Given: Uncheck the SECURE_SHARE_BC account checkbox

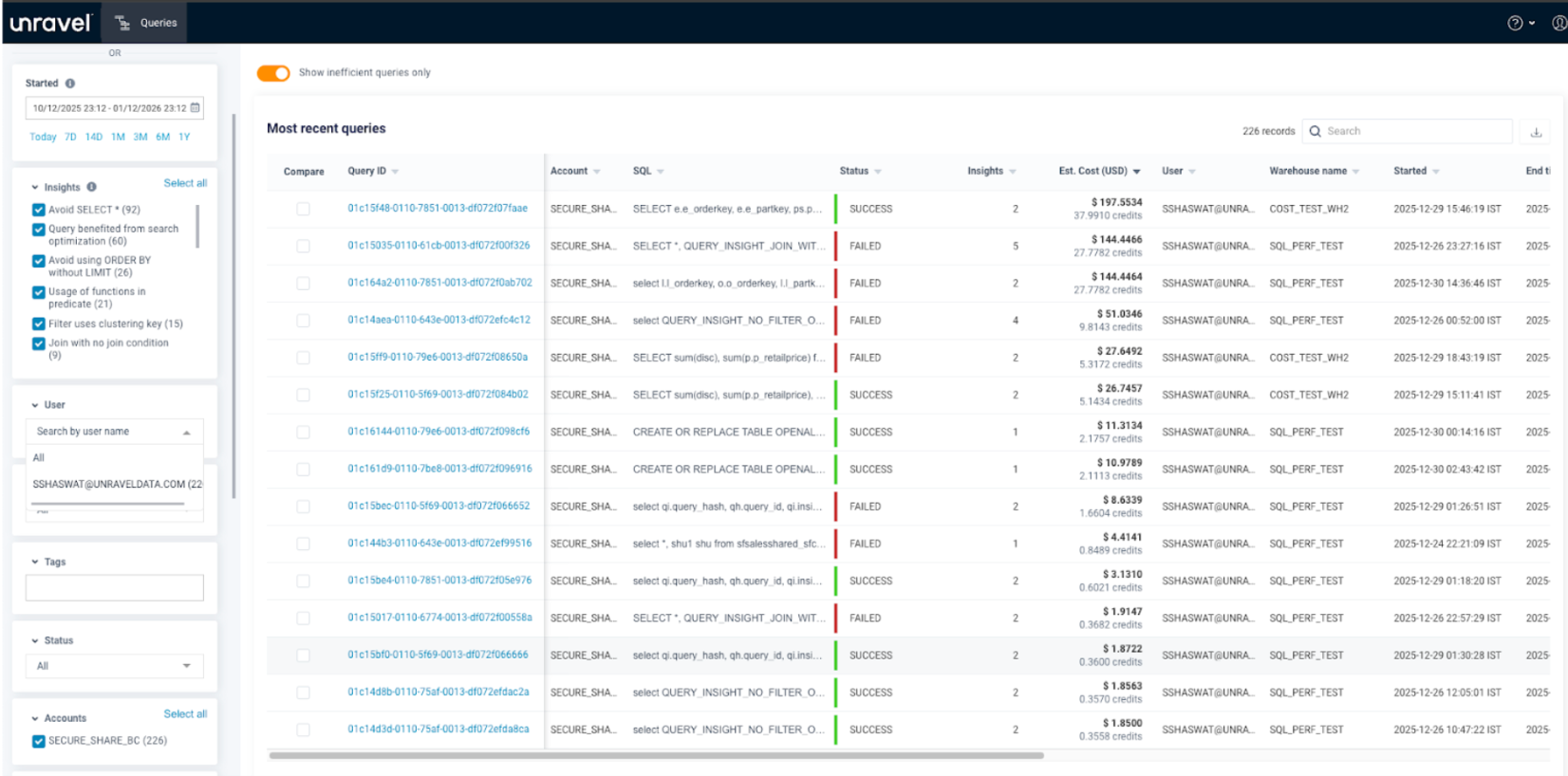Looking at the screenshot, I should coord(39,741).
